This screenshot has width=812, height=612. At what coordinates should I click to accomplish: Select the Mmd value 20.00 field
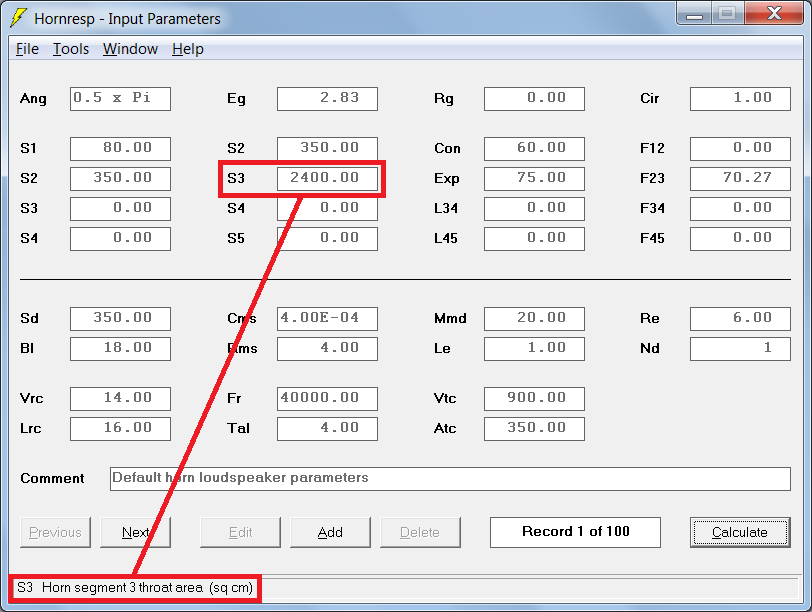(x=534, y=319)
